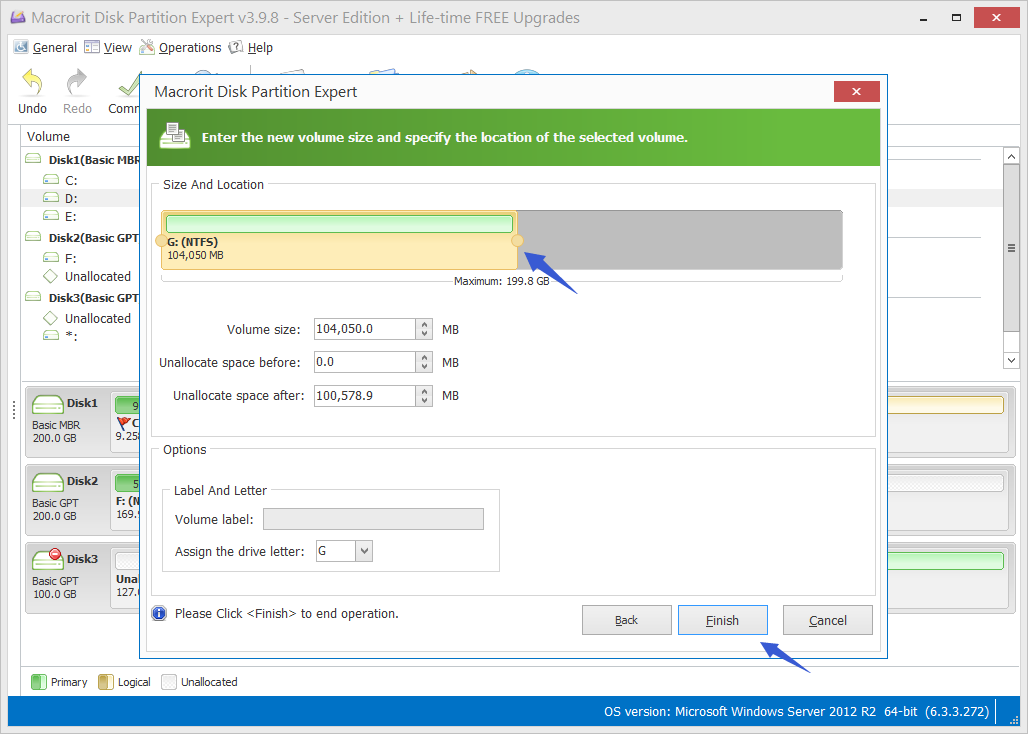Click the dialog header wizard icon
The image size is (1028, 734).
pyautogui.click(x=175, y=136)
